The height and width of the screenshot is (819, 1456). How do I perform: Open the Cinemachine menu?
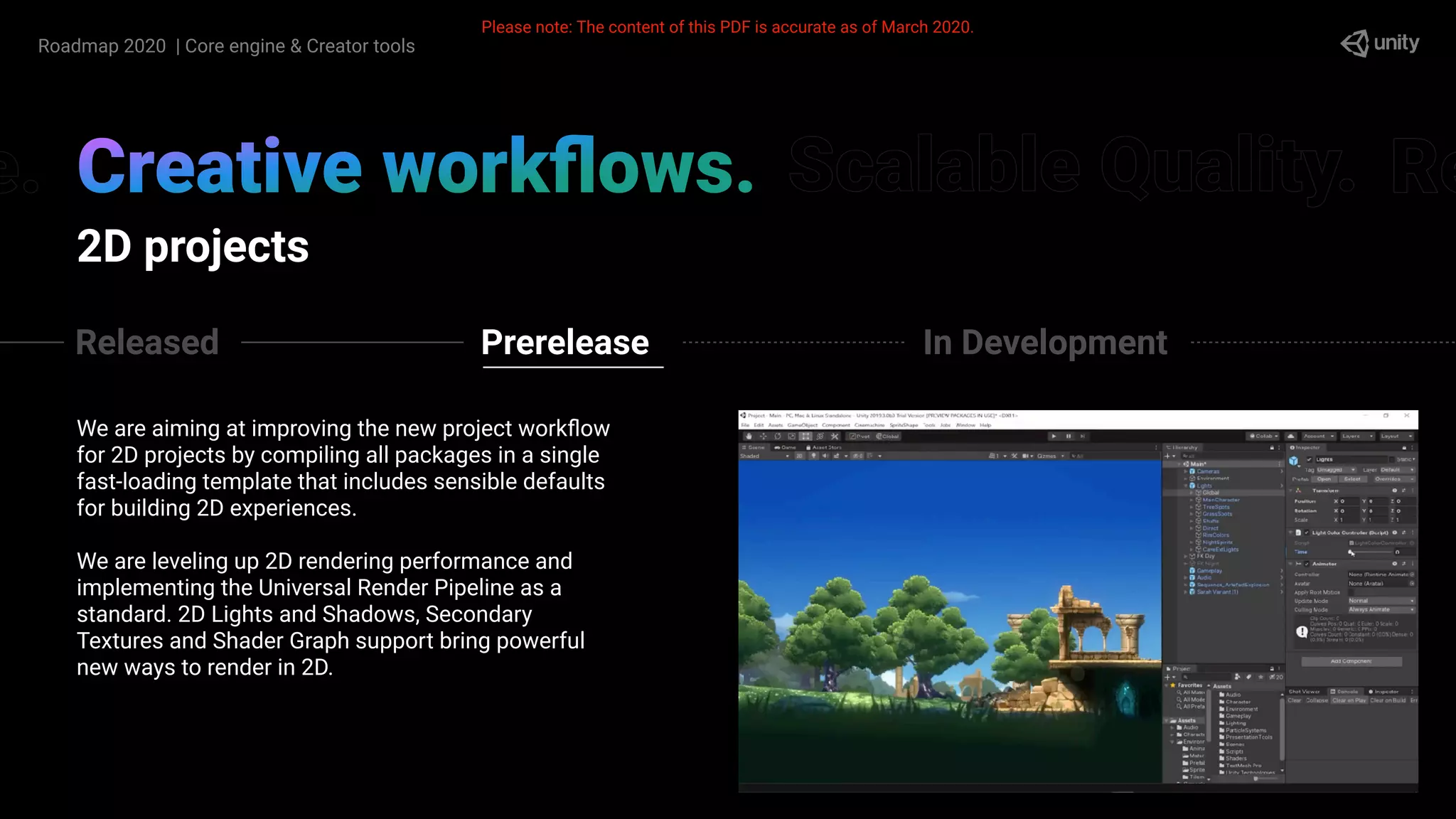[869, 425]
